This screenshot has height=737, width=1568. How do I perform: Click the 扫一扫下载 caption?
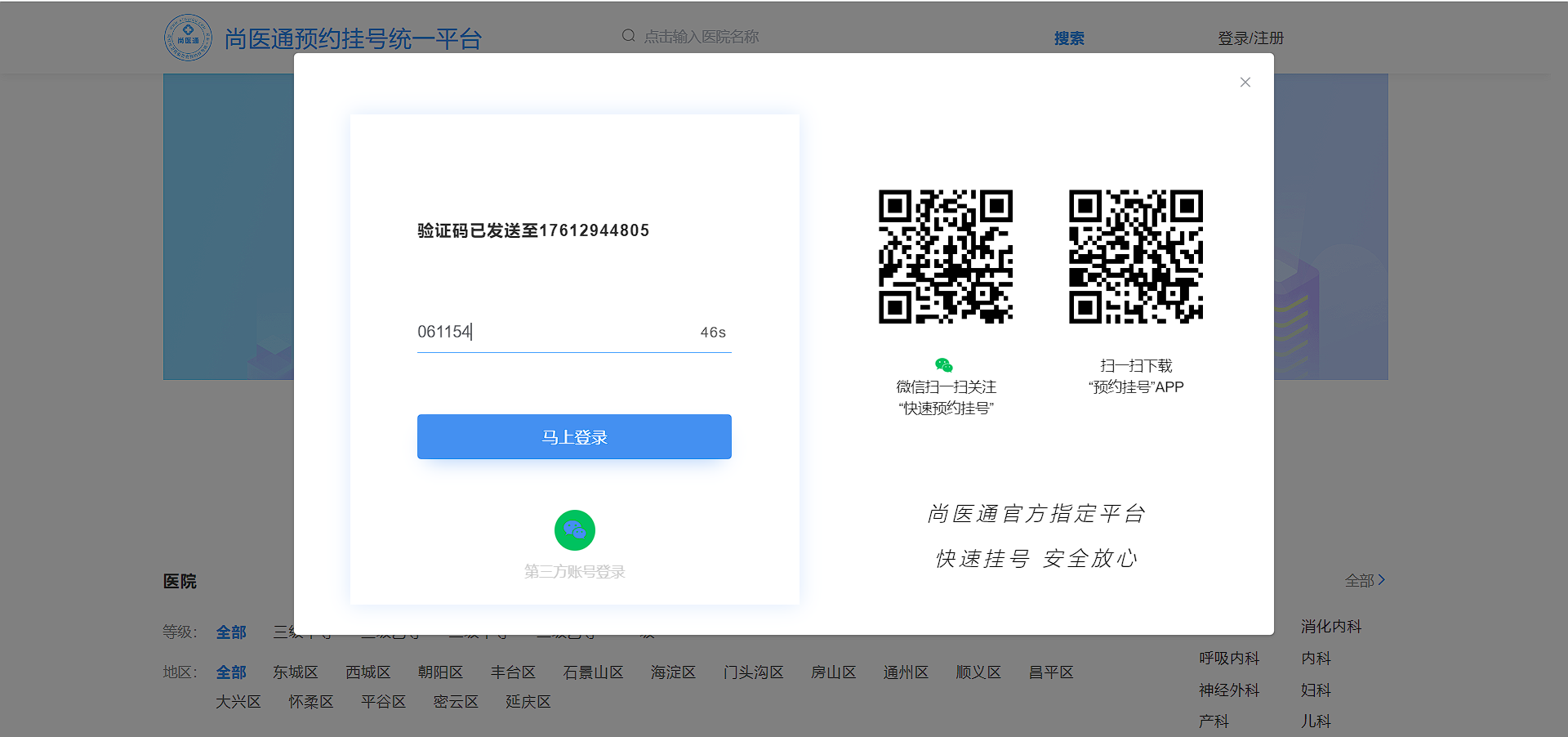click(x=1136, y=366)
